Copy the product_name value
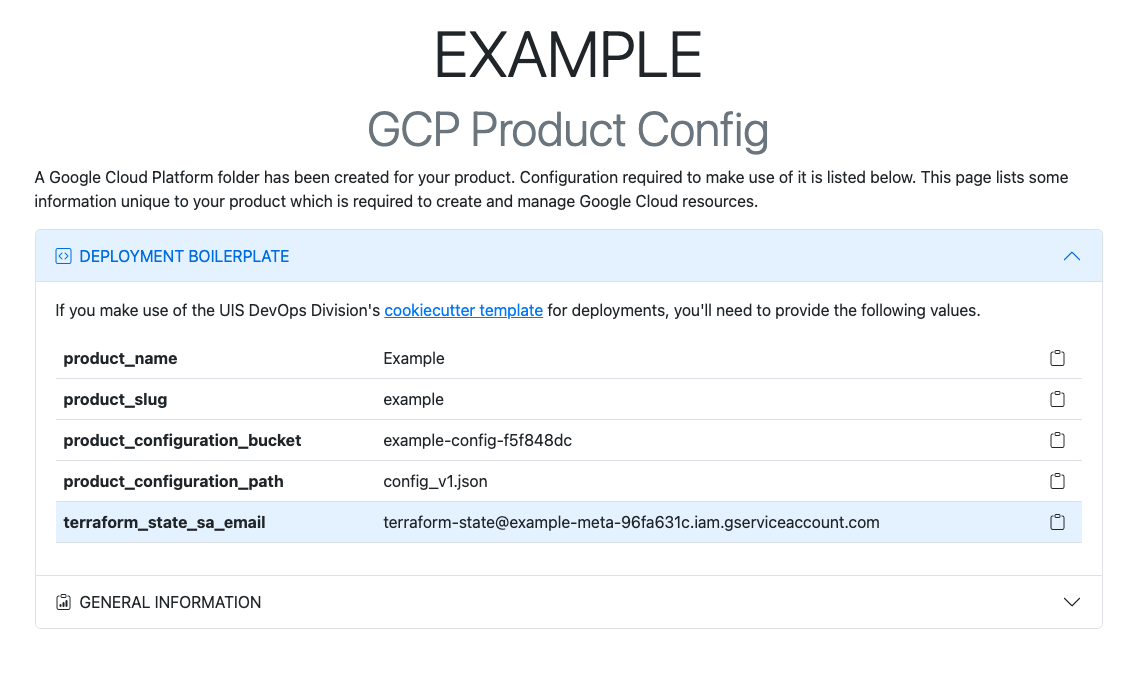 1057,358
